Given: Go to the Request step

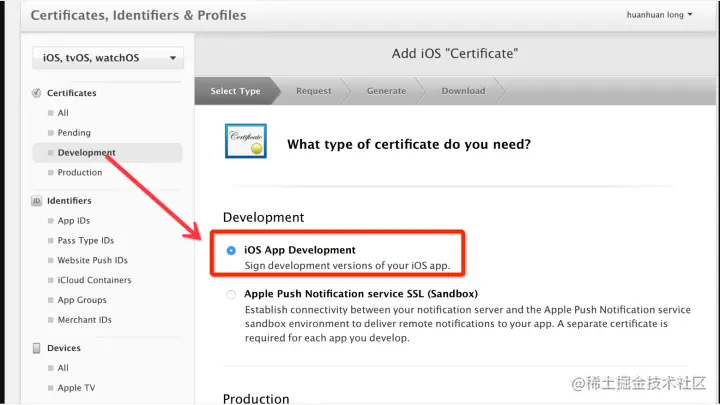Looking at the screenshot, I should tap(314, 91).
